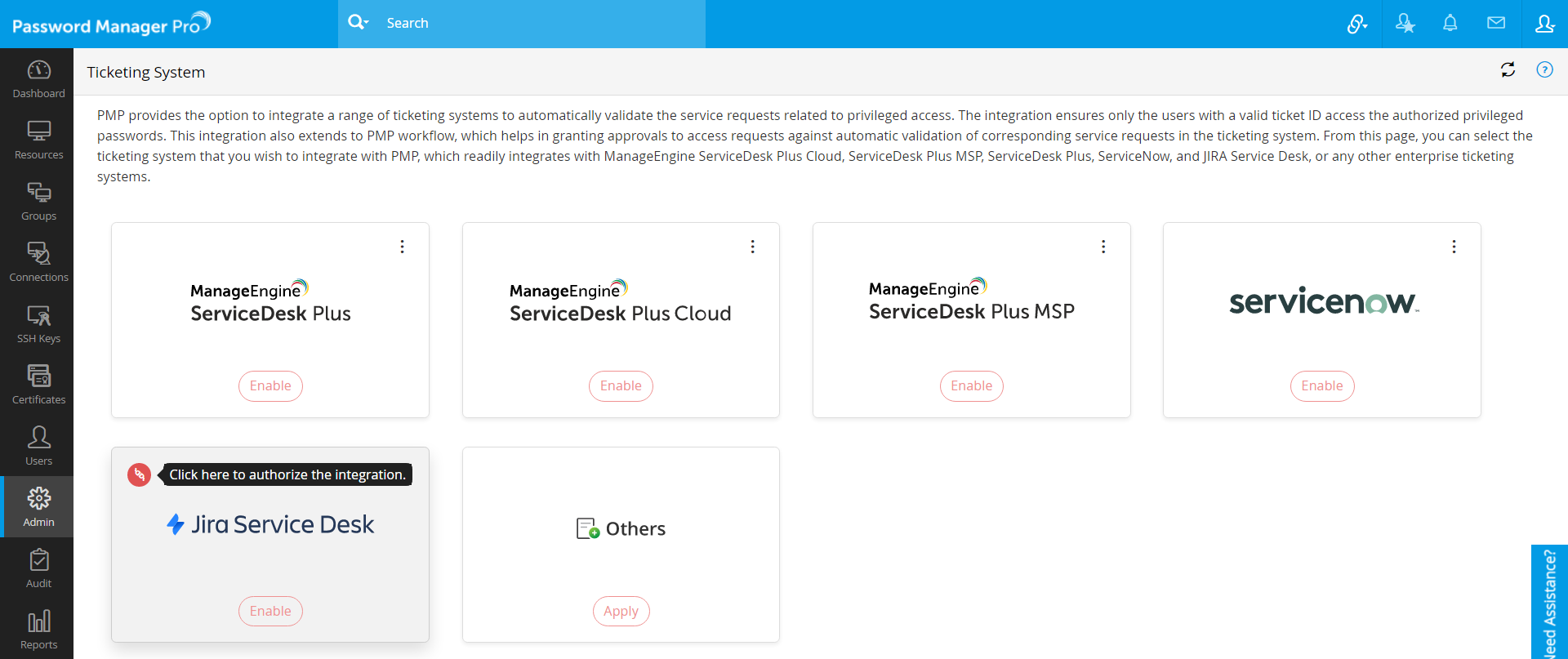Open more options on ServiceDesk Plus MSP card
Viewport: 1568px width, 659px height.
coord(1103,247)
